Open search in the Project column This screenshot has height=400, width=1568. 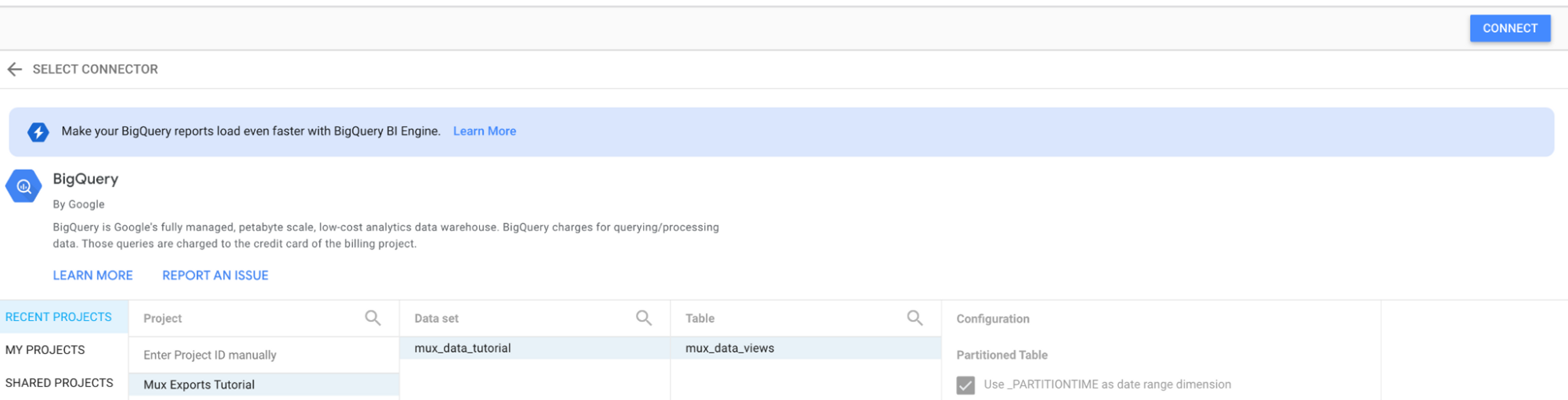click(372, 318)
